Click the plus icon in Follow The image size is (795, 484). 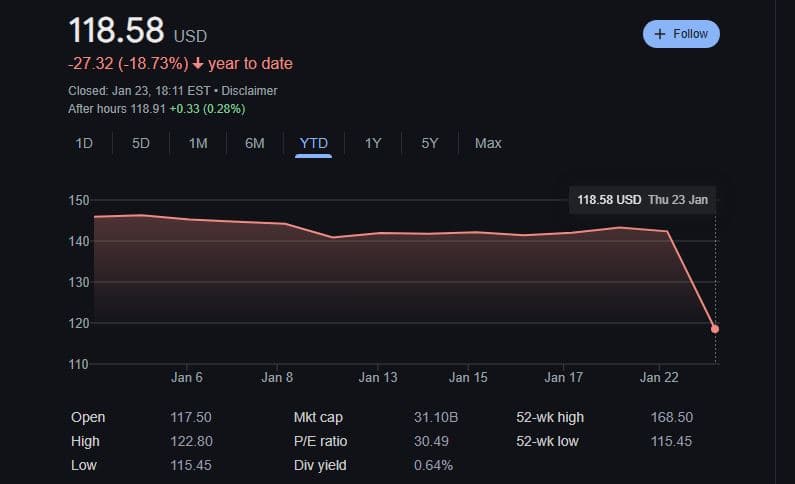click(659, 34)
